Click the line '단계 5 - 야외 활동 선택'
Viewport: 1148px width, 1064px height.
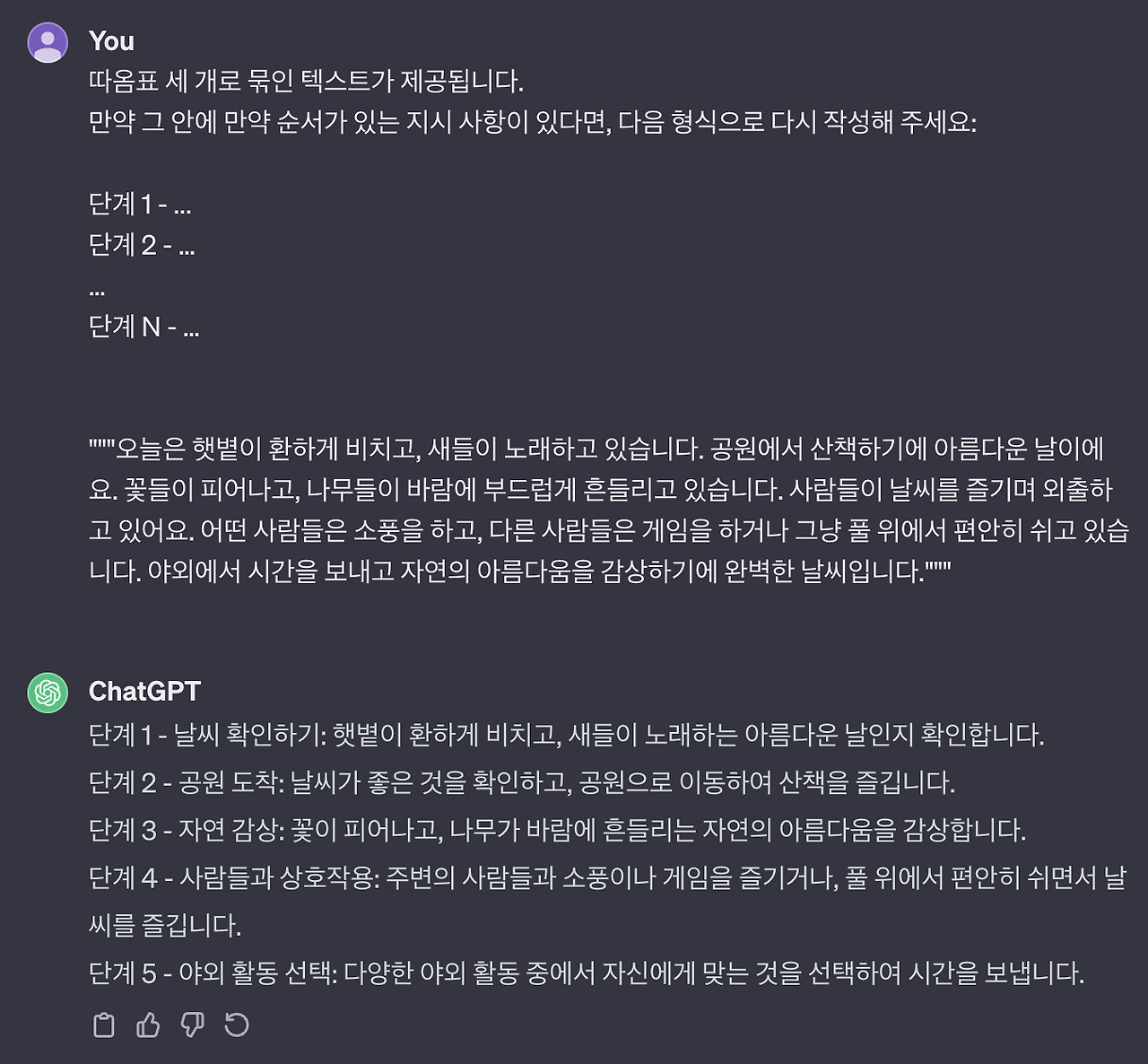click(587, 969)
